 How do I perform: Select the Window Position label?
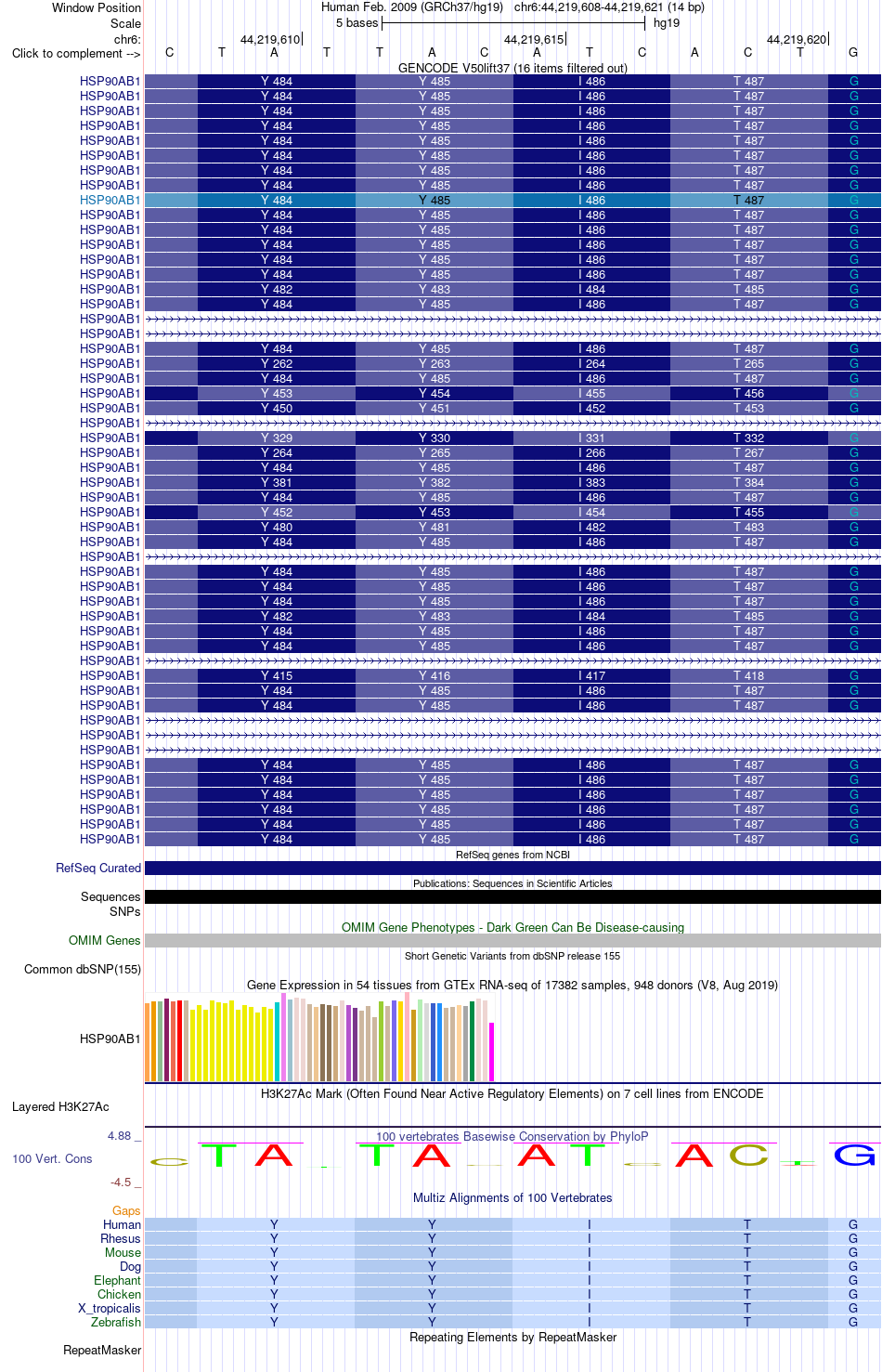(x=97, y=7)
